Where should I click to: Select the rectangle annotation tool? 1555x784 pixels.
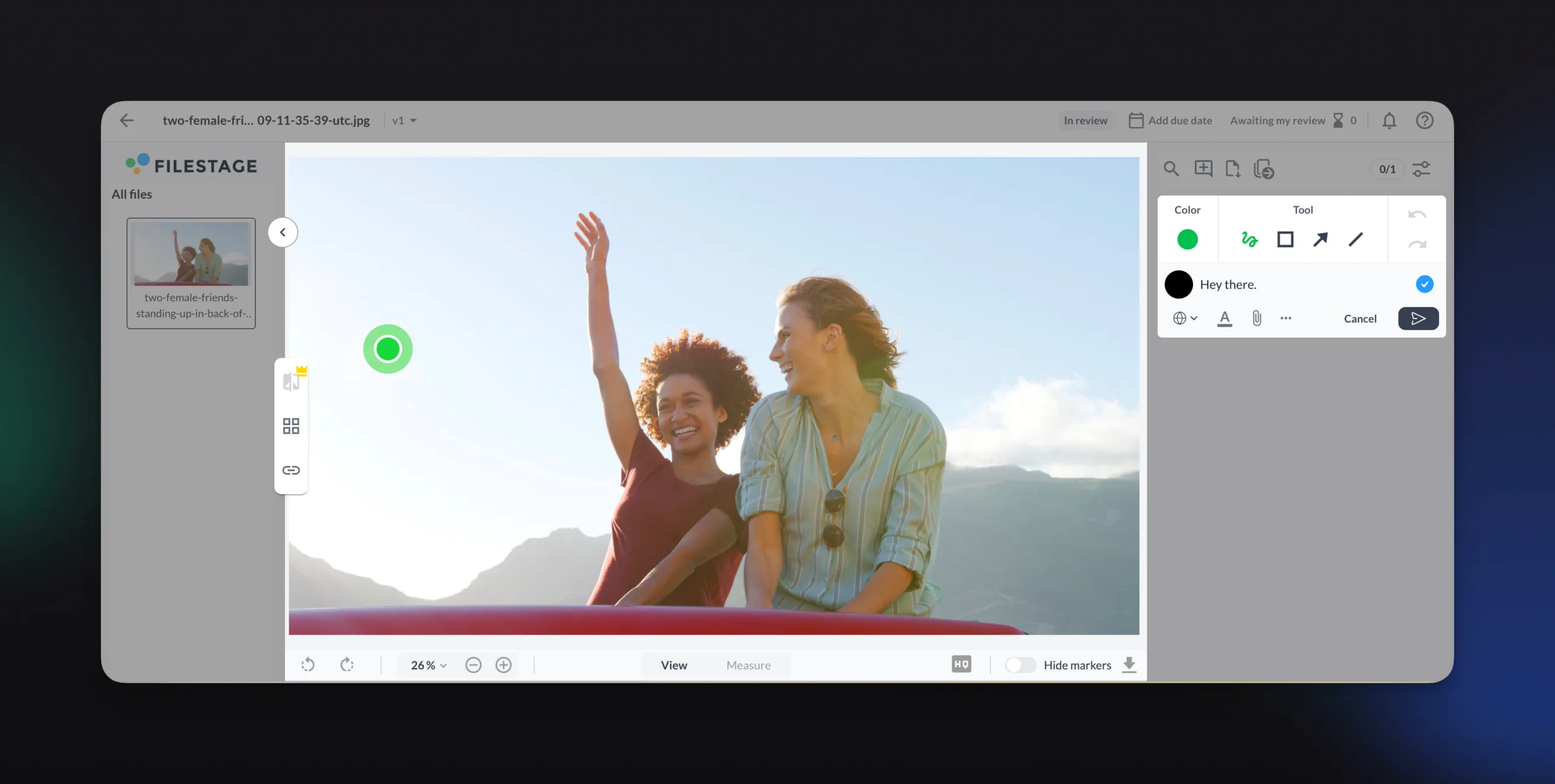[x=1285, y=240]
